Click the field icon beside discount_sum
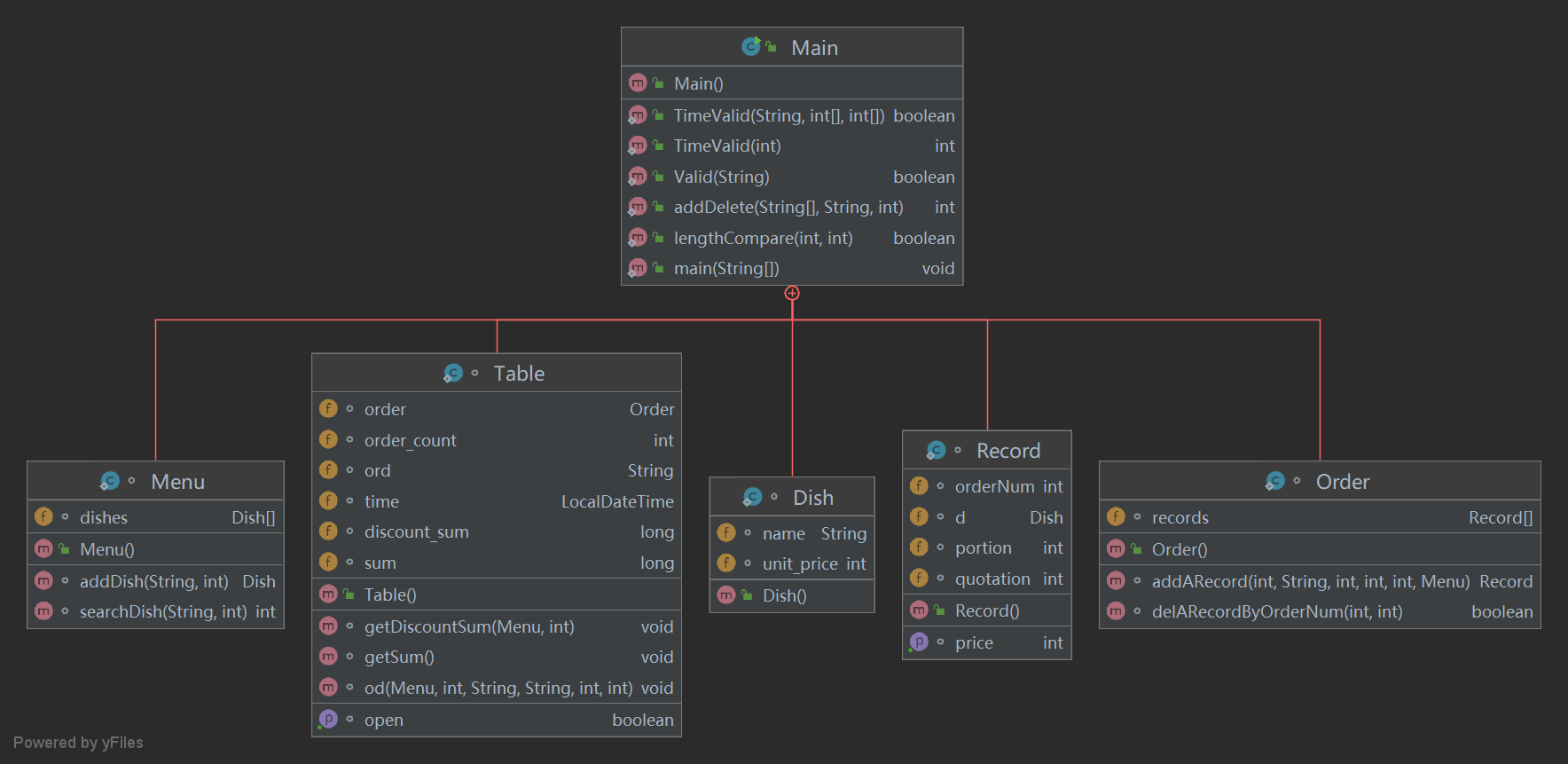The height and width of the screenshot is (764, 1568). click(328, 532)
